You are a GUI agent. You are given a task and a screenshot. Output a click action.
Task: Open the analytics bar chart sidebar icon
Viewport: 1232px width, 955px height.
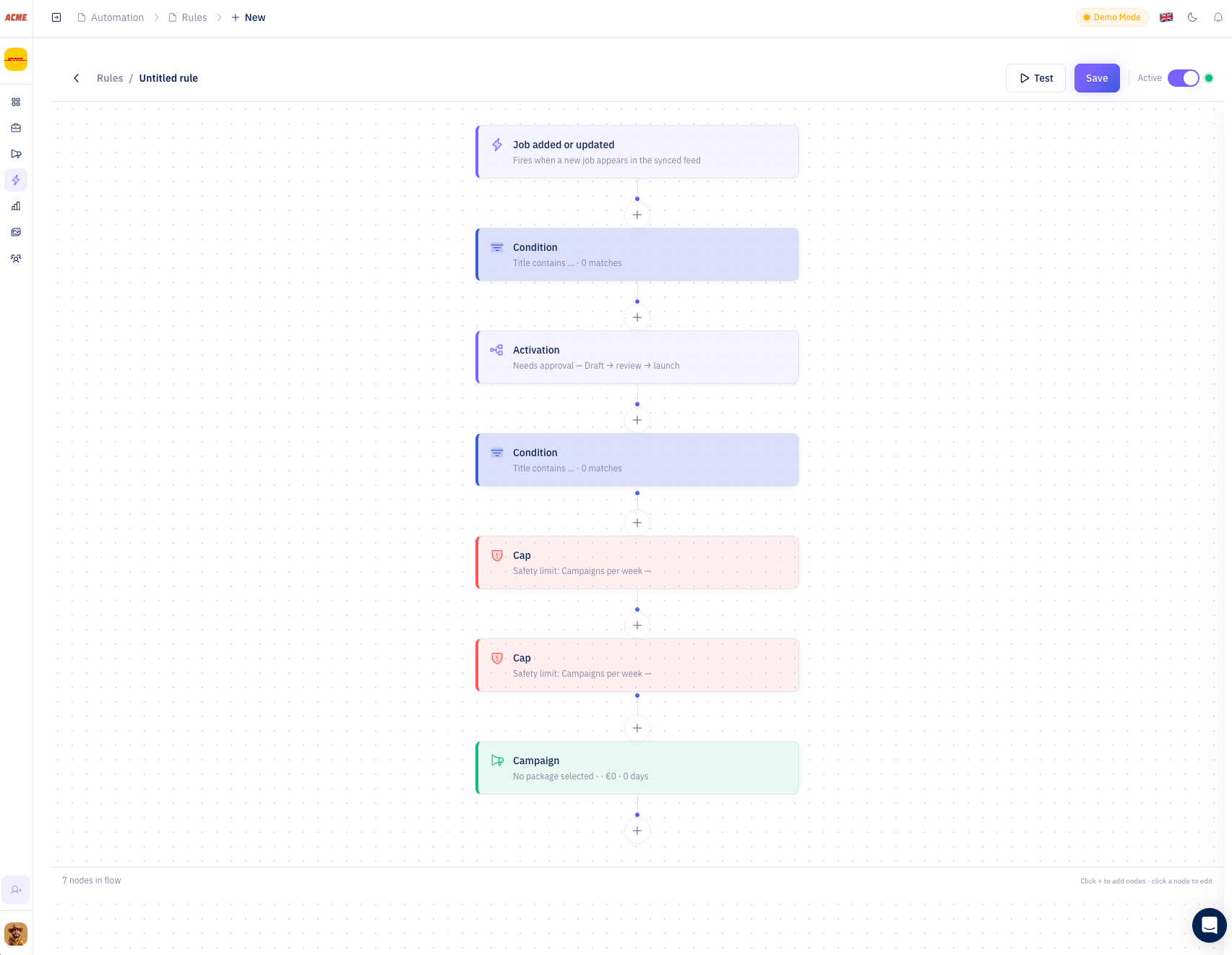(16, 206)
